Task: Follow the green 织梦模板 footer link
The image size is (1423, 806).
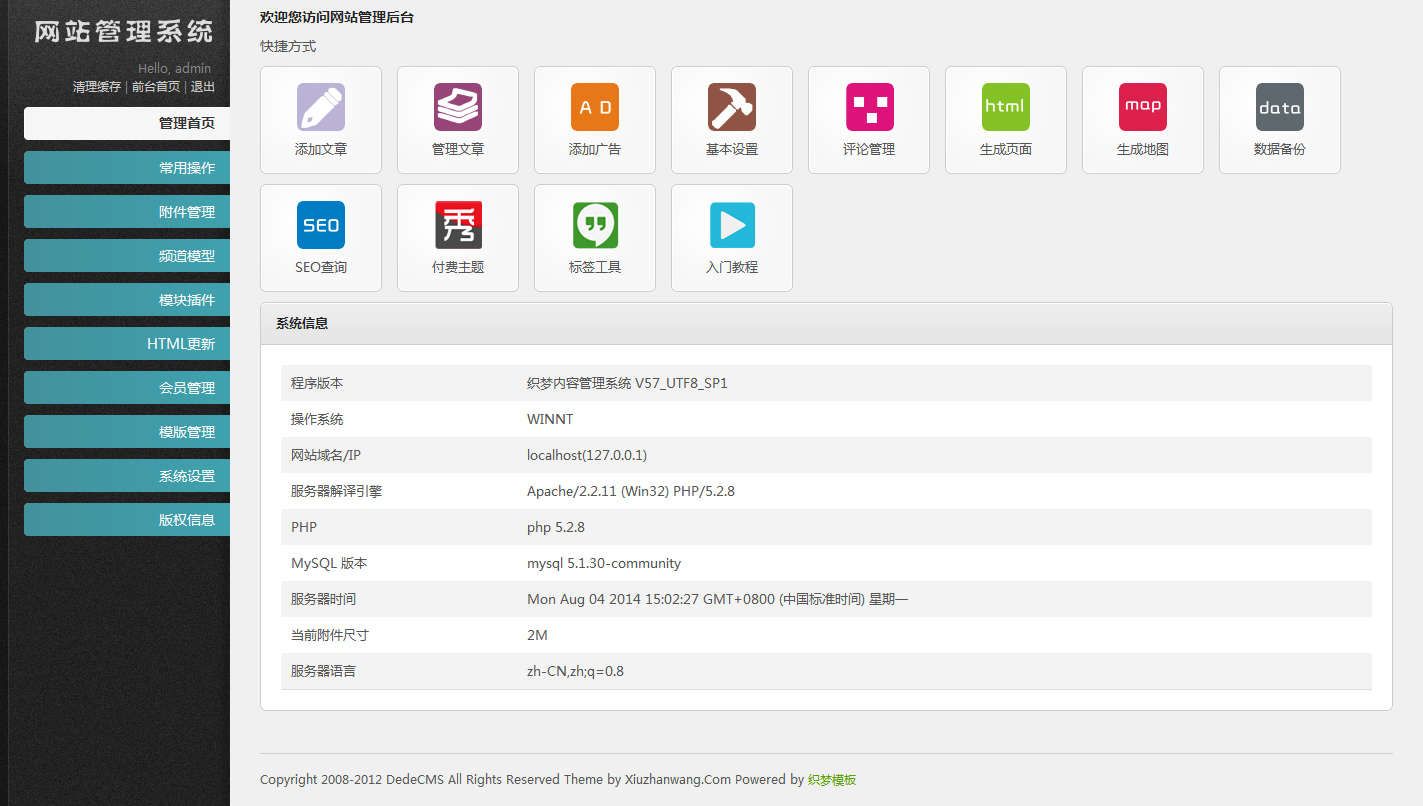Action: pyautogui.click(x=832, y=780)
